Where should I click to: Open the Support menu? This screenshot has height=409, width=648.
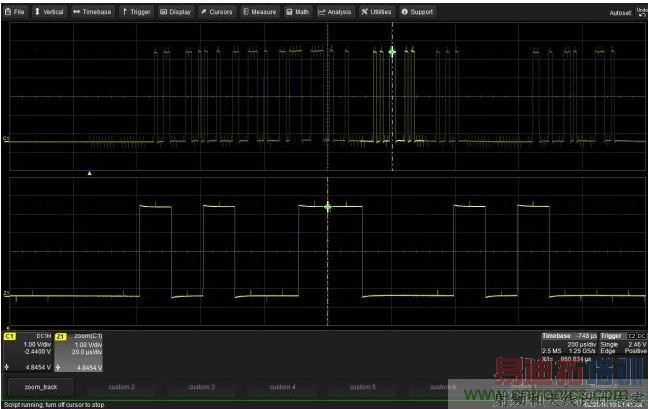[418, 12]
